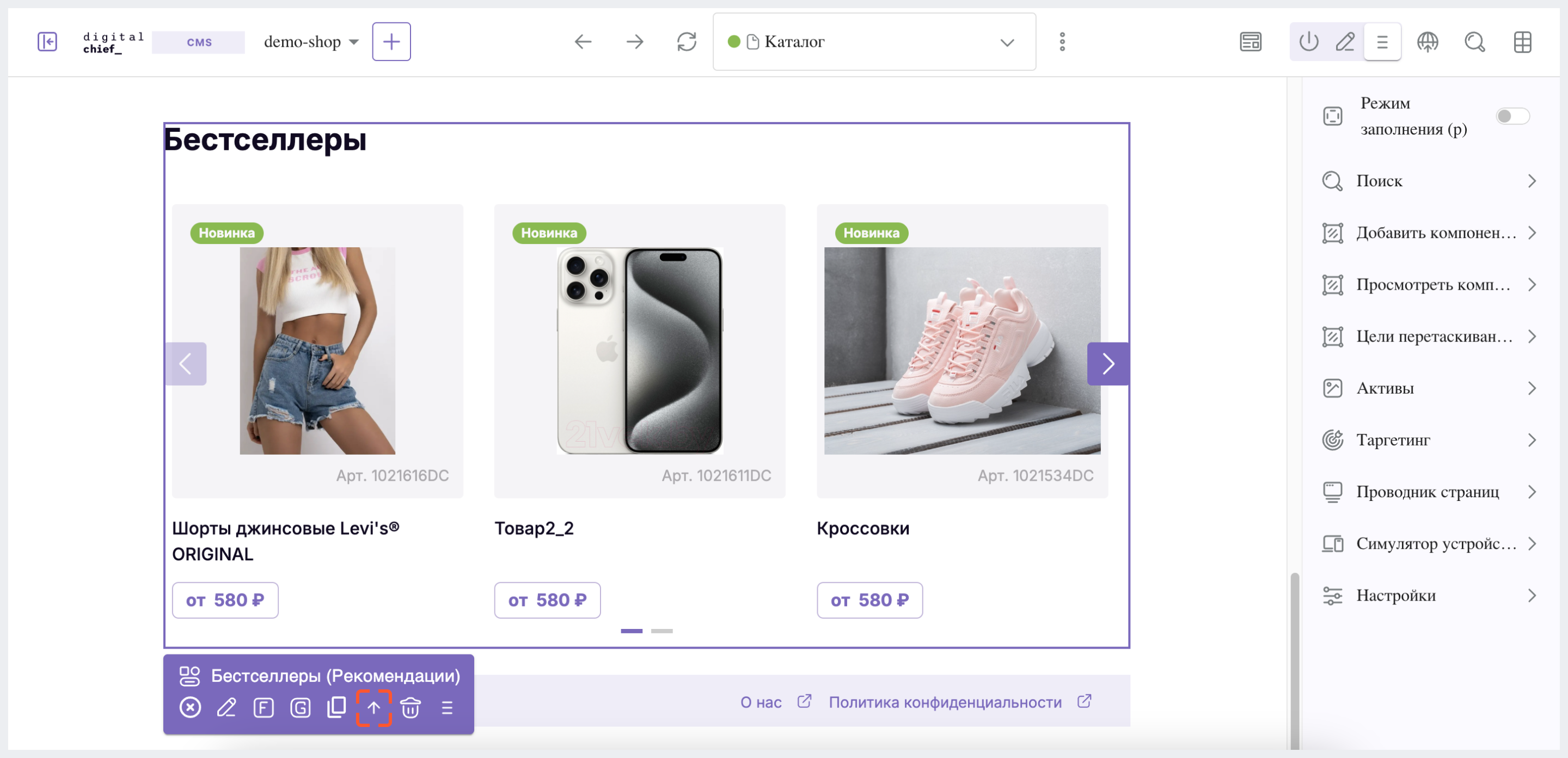Viewport: 1568px width, 758px height.
Task: Select Бестселлеры (Рекомендации) component label
Action: pos(335,675)
